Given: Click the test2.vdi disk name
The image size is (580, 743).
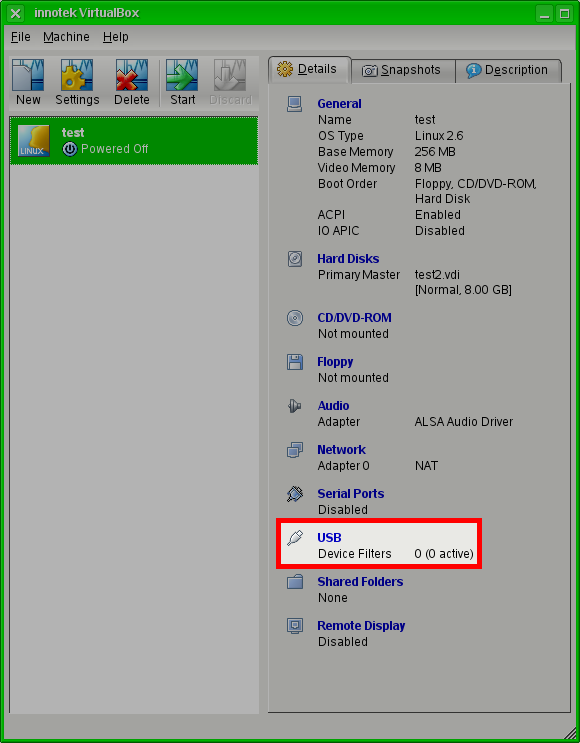Looking at the screenshot, I should pos(437,275).
